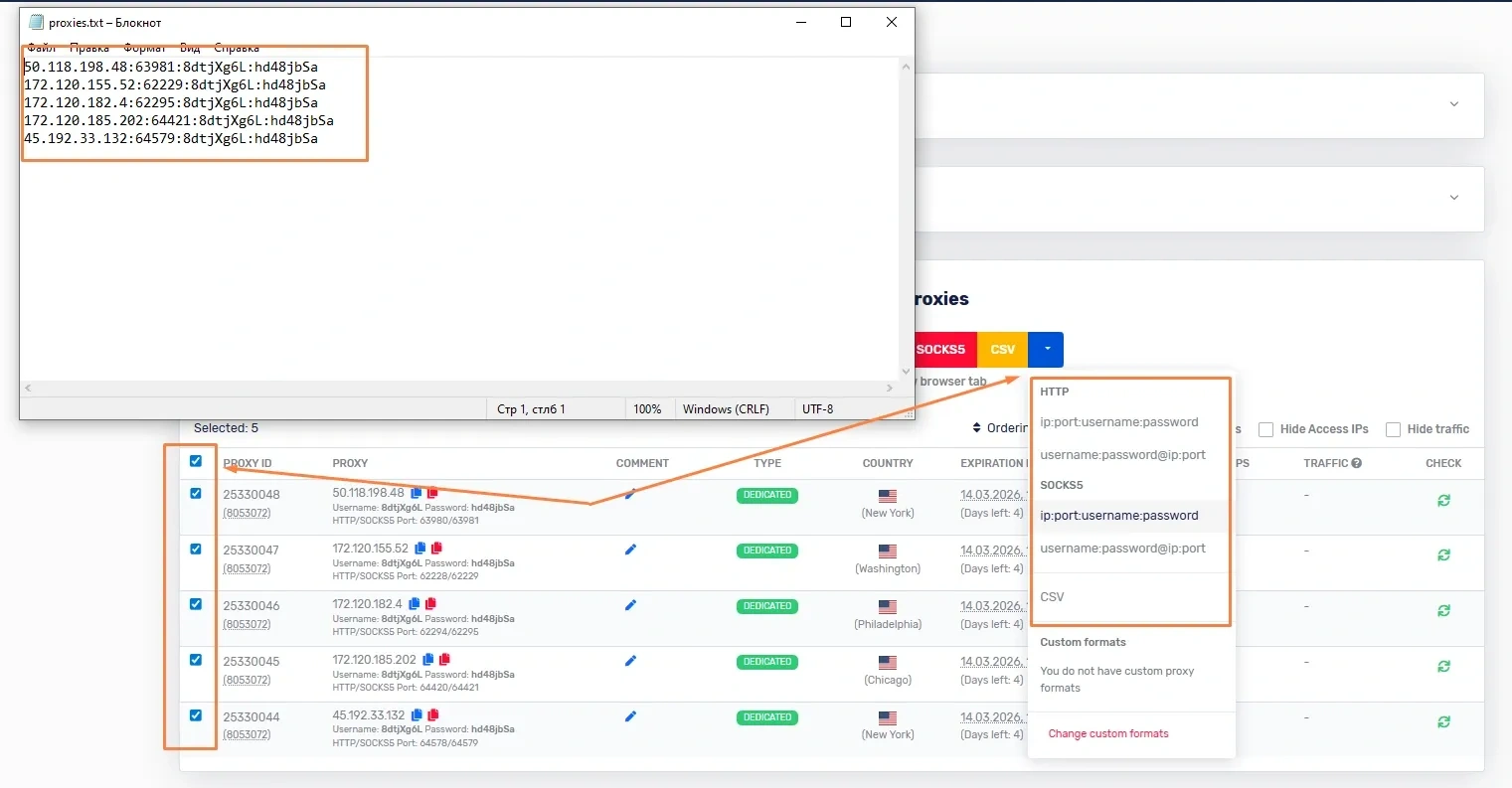Screen dimensions: 1512x788
Task: Open the Change custom formats link
Action: 1107,733
